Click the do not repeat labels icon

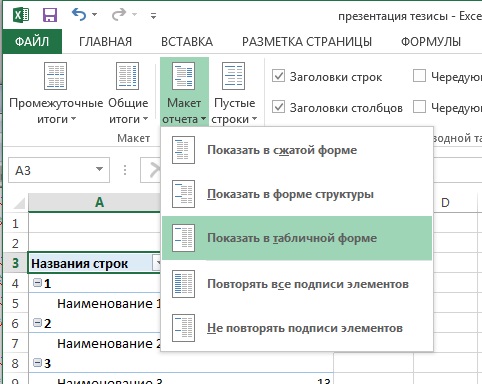183,328
